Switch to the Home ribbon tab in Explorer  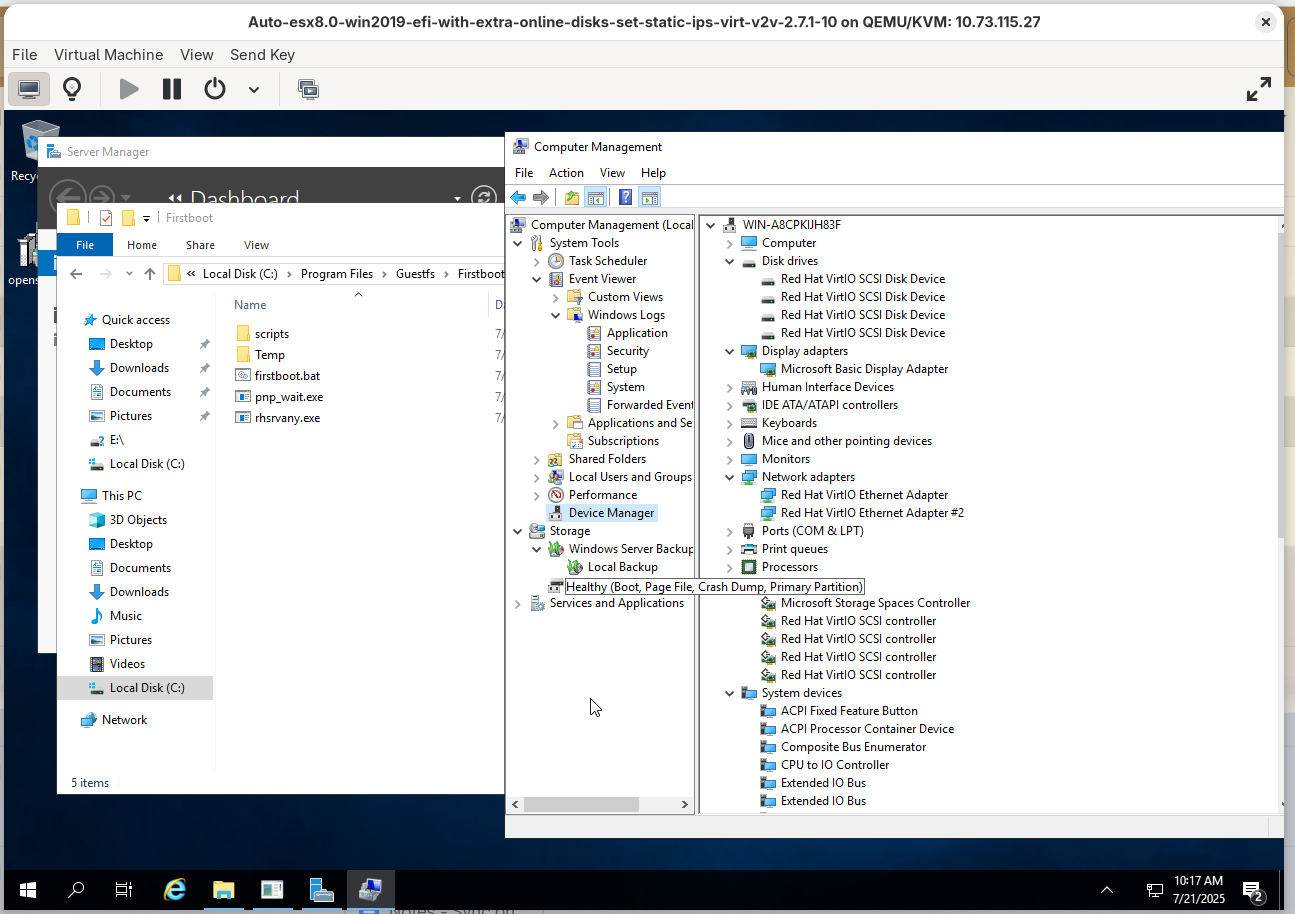142,245
